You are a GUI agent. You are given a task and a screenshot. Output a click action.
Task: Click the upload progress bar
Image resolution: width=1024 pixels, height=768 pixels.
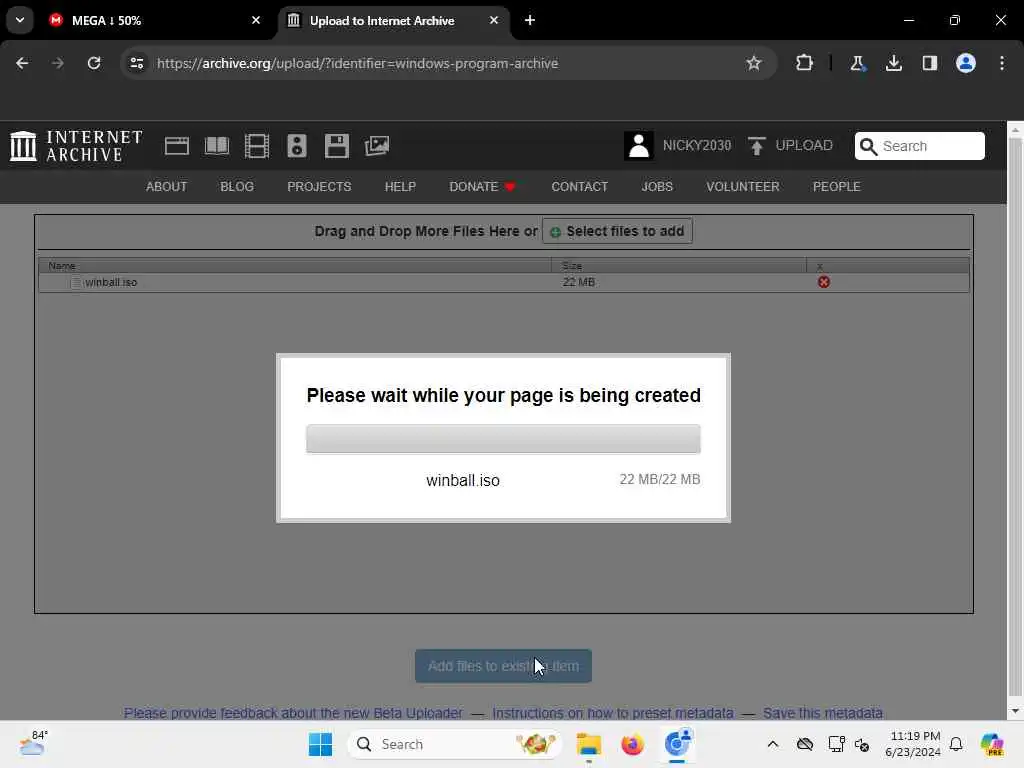tap(504, 439)
